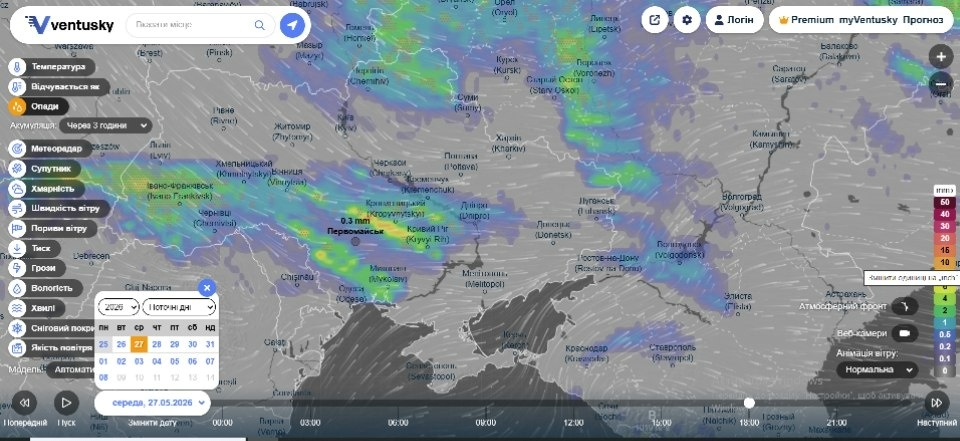Jump to previous step (Попередній)
Image resolution: width=960 pixels, height=441 pixels.
click(24, 403)
